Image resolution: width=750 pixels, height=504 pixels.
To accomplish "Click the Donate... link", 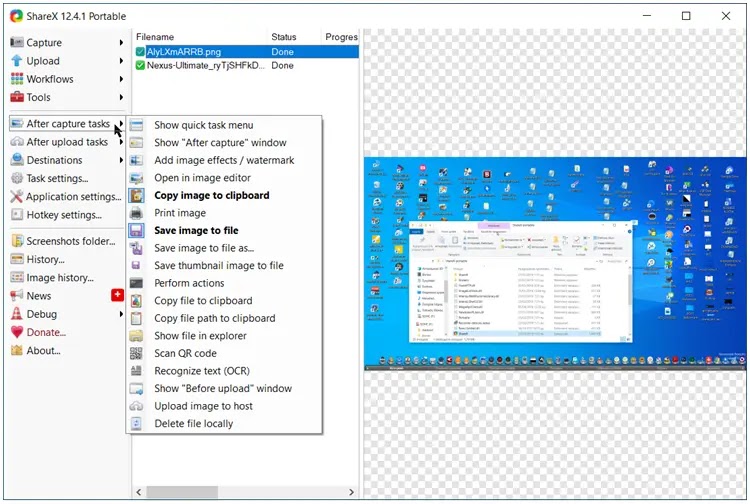I will tap(46, 332).
